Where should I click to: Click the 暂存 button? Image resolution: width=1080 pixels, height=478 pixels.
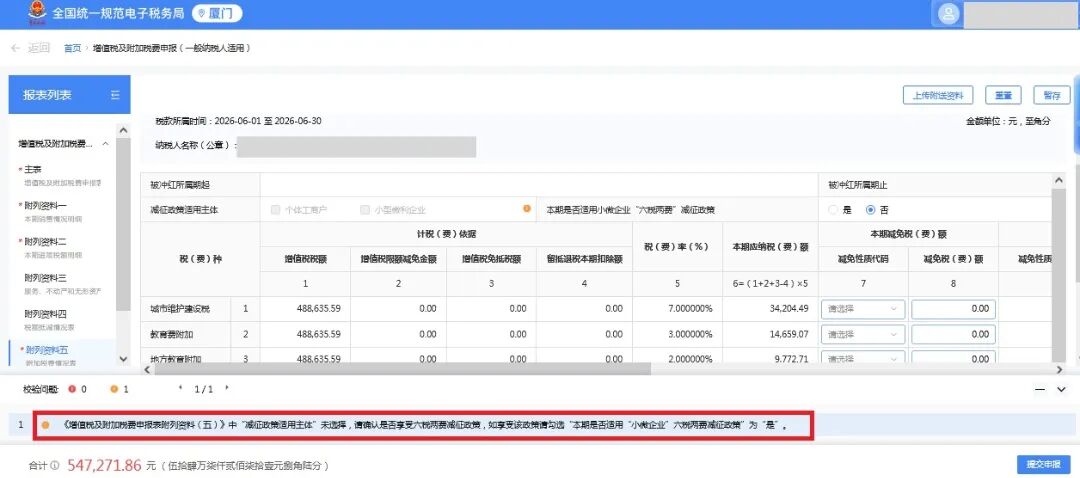tap(1052, 96)
